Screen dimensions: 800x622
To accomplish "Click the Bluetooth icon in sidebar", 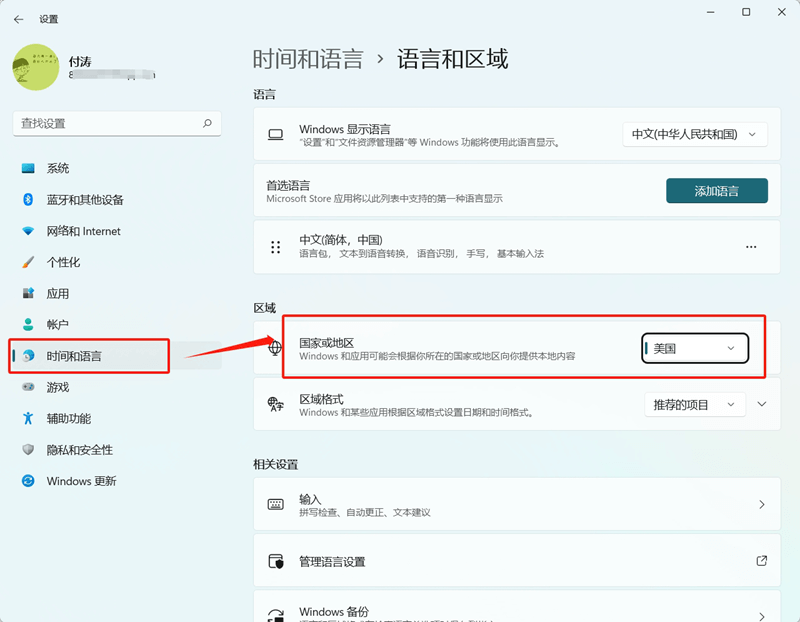I will pyautogui.click(x=28, y=200).
